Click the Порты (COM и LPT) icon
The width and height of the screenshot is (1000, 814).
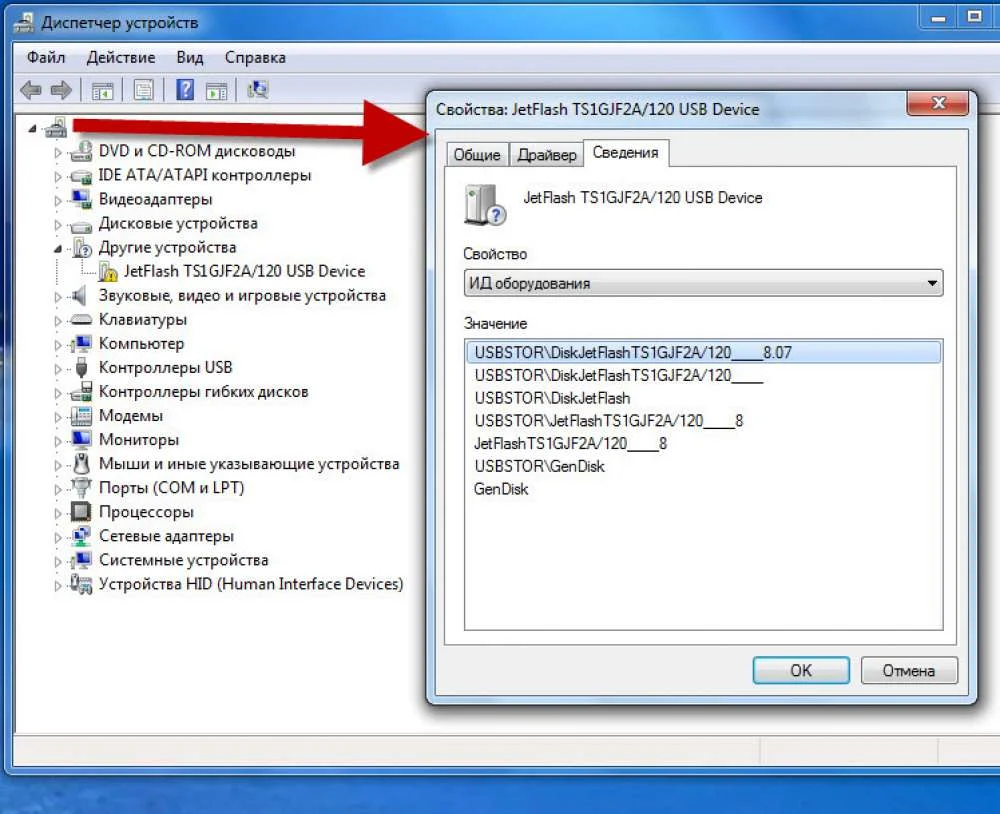[81, 488]
